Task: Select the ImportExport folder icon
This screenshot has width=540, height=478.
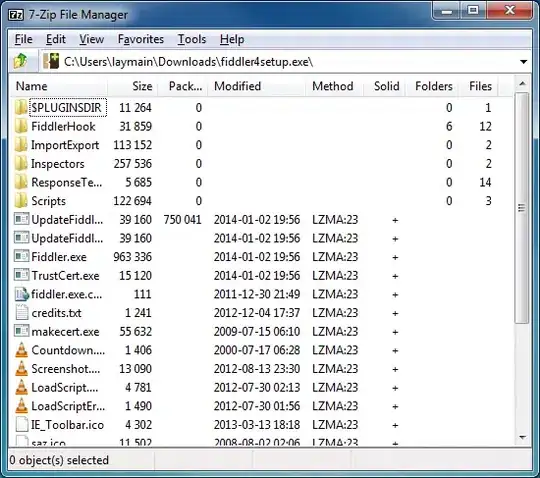Action: tap(21, 145)
